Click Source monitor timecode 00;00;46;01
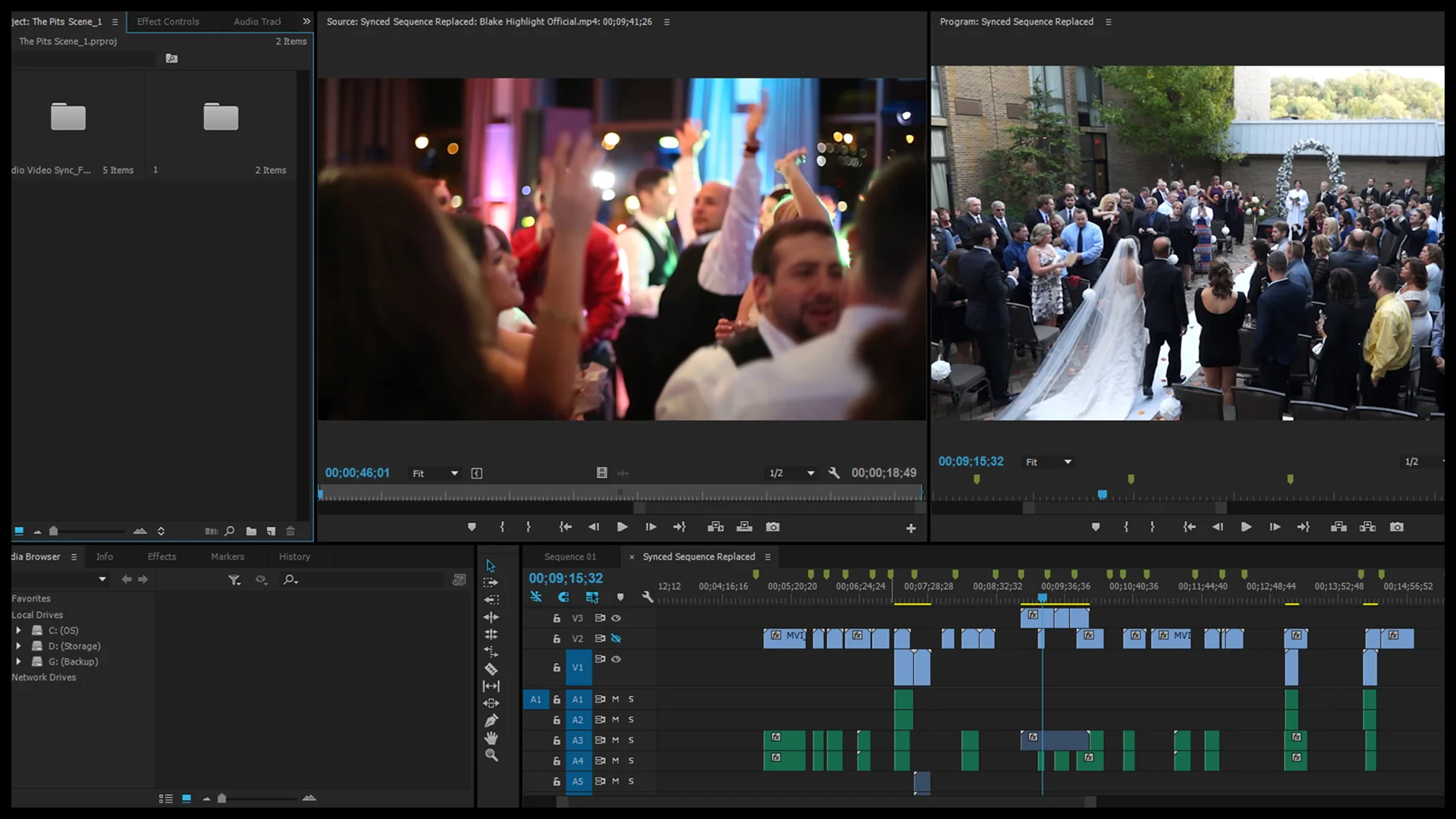 (357, 473)
